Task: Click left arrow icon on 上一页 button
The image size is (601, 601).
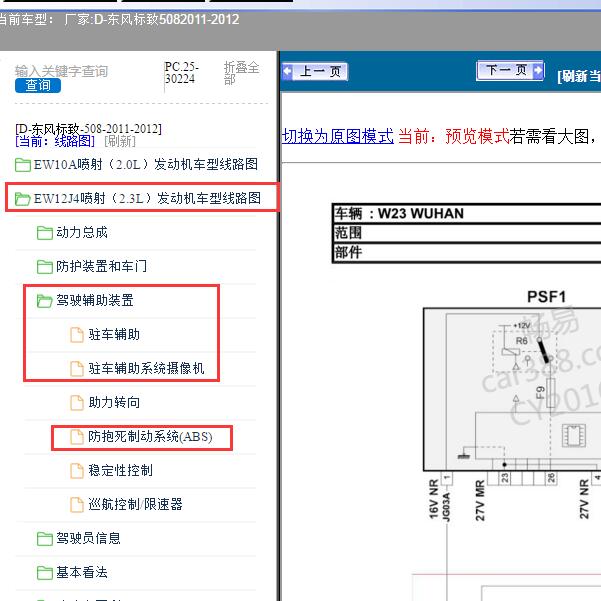Action: point(287,71)
